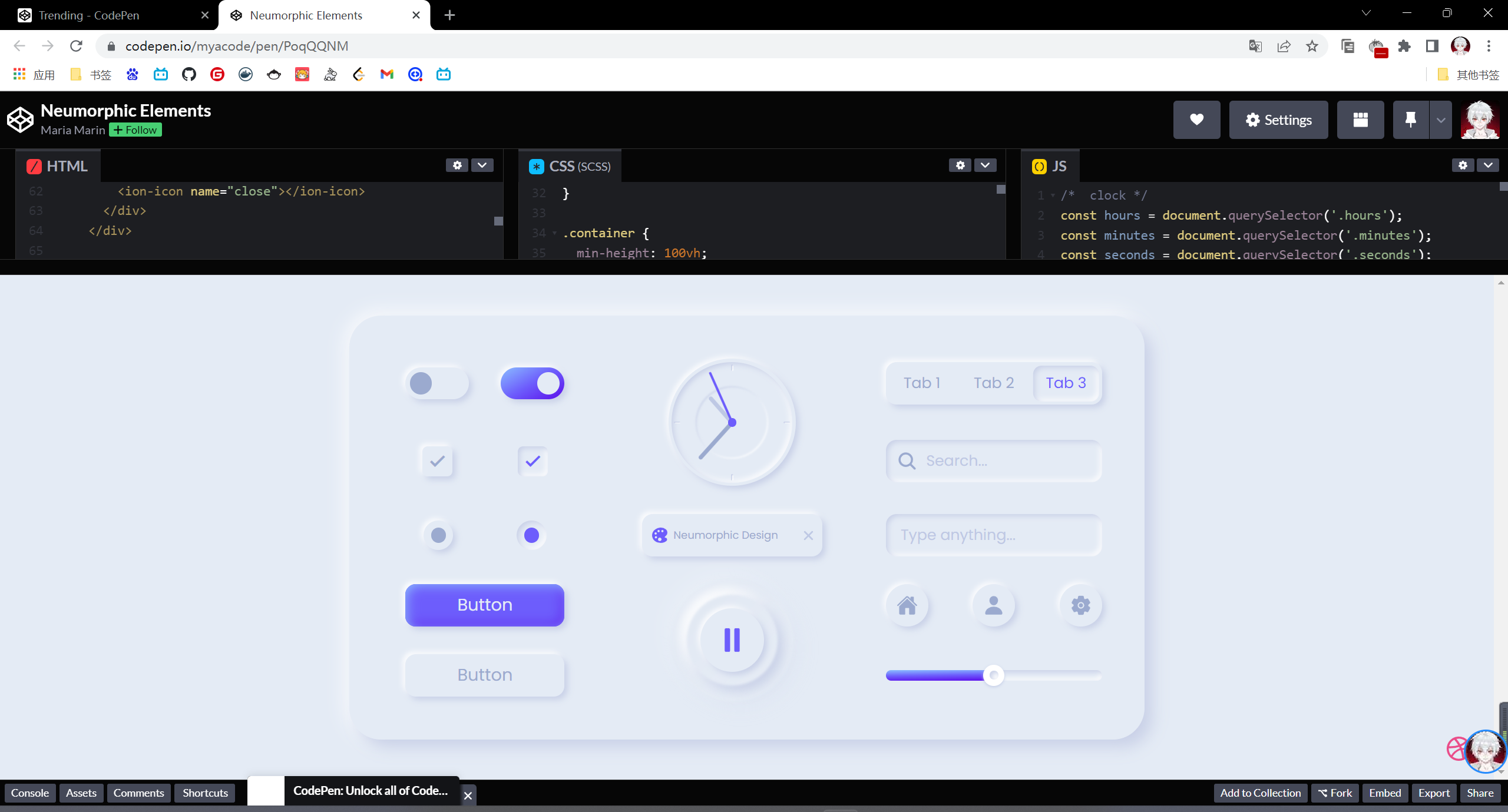1508x812 pixels.
Task: Click the user profile icon in the preview
Action: (x=993, y=605)
